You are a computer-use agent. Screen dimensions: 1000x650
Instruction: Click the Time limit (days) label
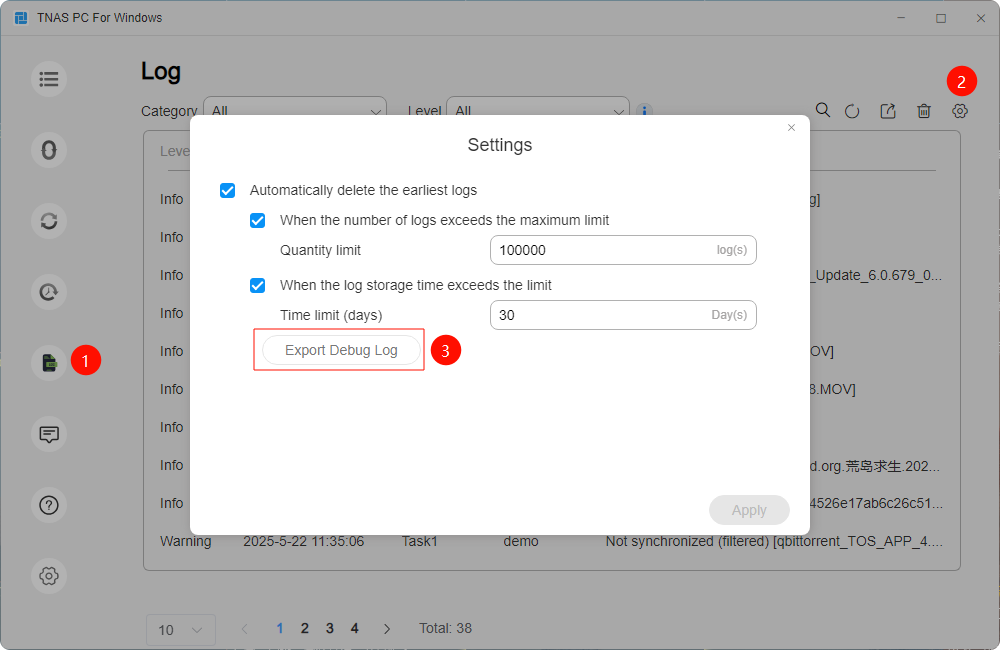[x=331, y=315]
